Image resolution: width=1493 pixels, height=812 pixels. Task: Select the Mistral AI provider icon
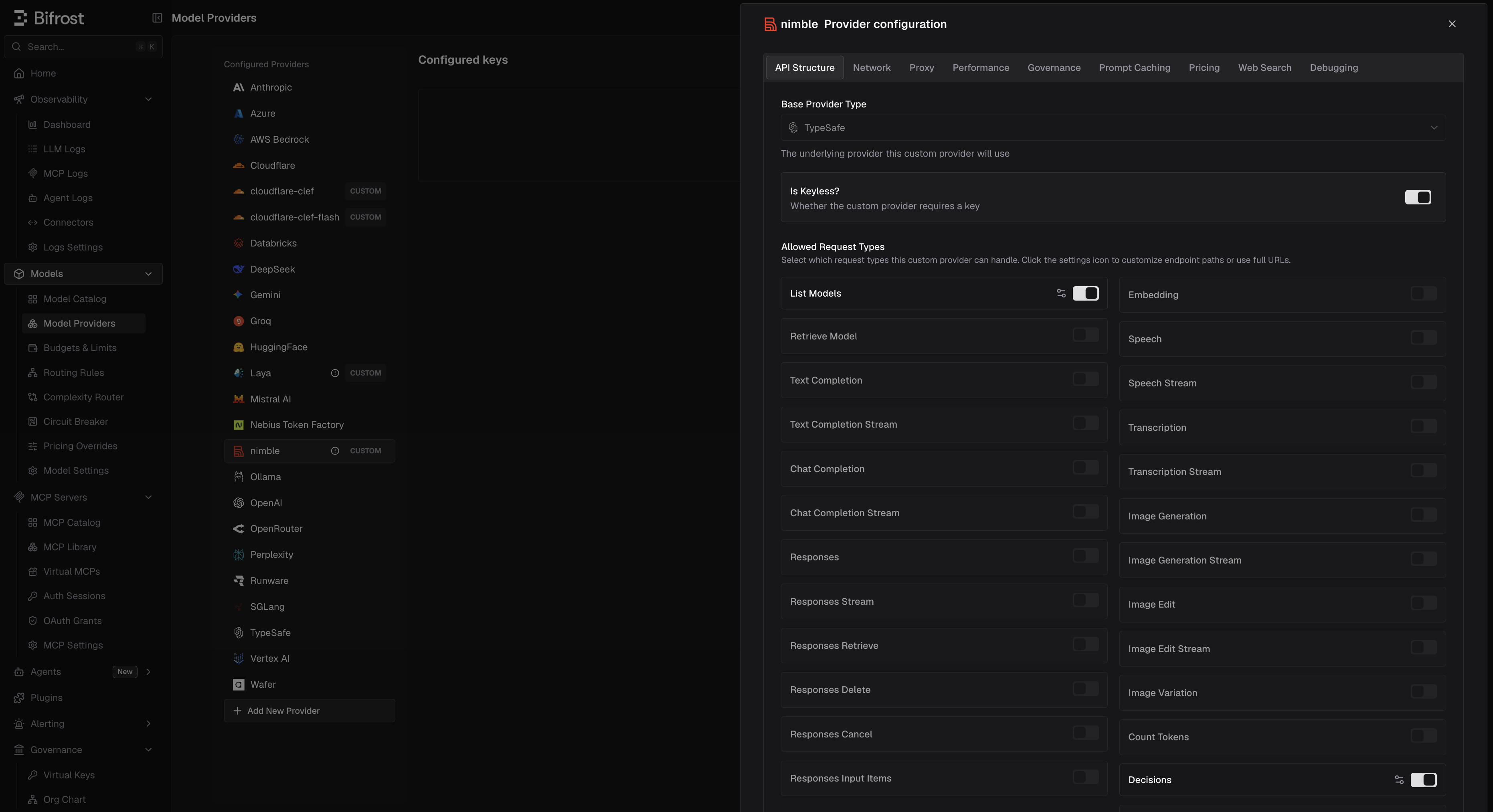coord(238,399)
